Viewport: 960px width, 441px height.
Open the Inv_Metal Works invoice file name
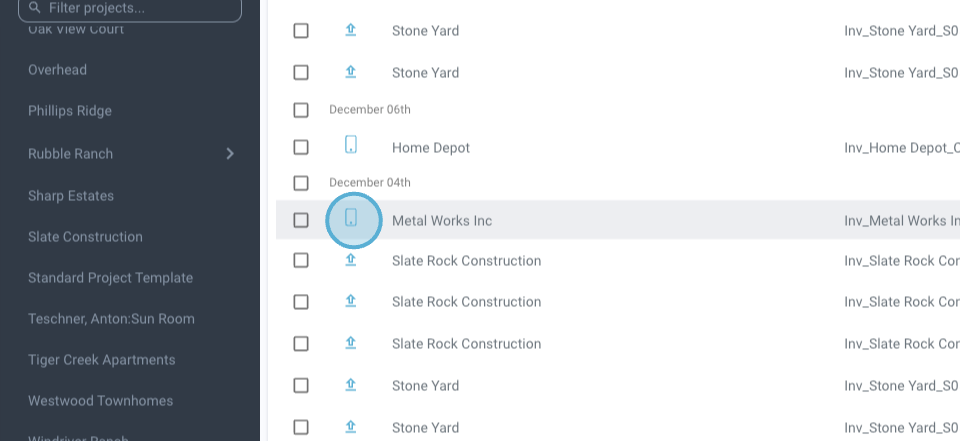tap(901, 220)
